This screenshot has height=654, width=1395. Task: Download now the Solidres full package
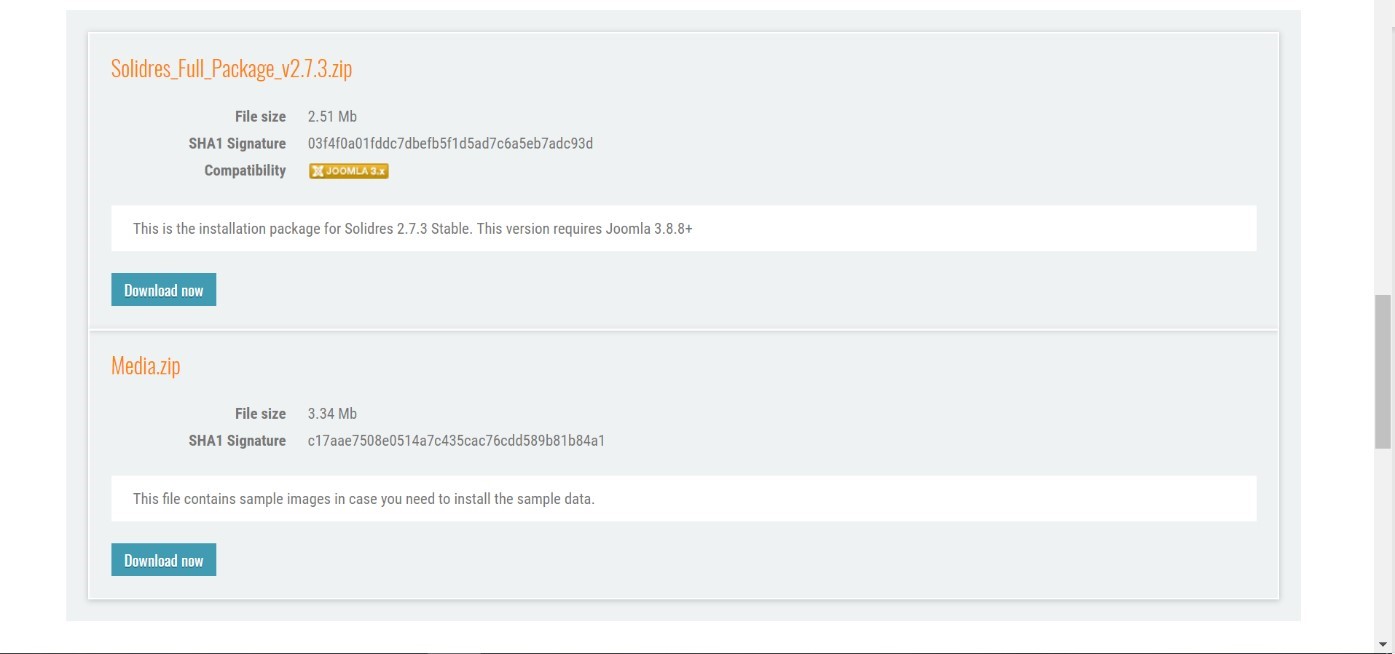(163, 290)
